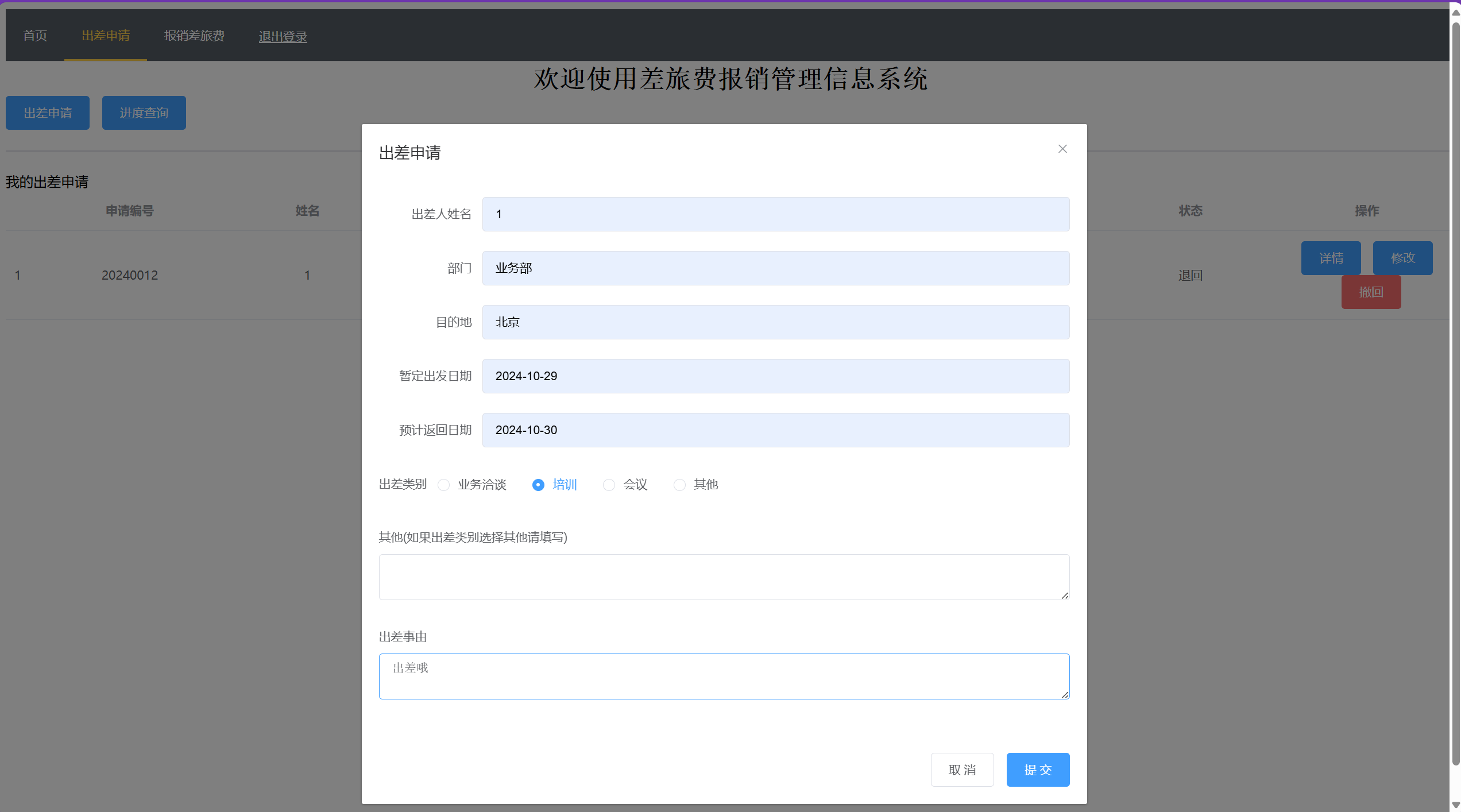Click the 其他 explanation textarea
1461x812 pixels.
(724, 577)
